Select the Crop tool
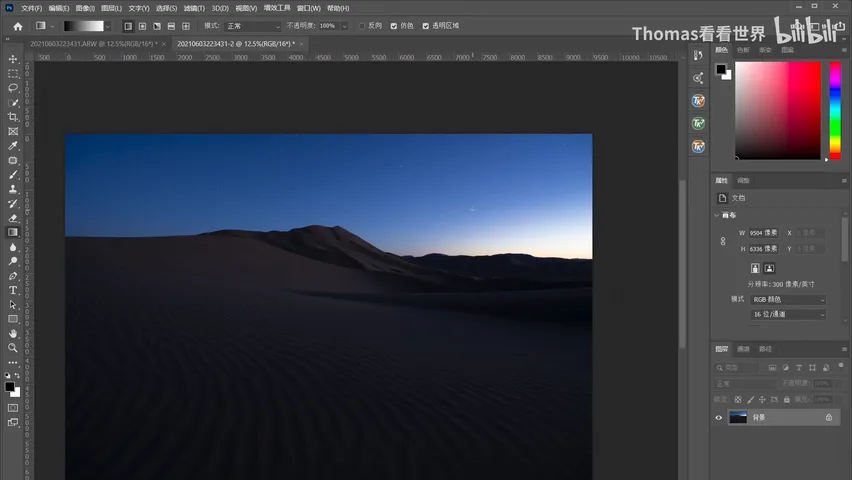 pos(13,117)
